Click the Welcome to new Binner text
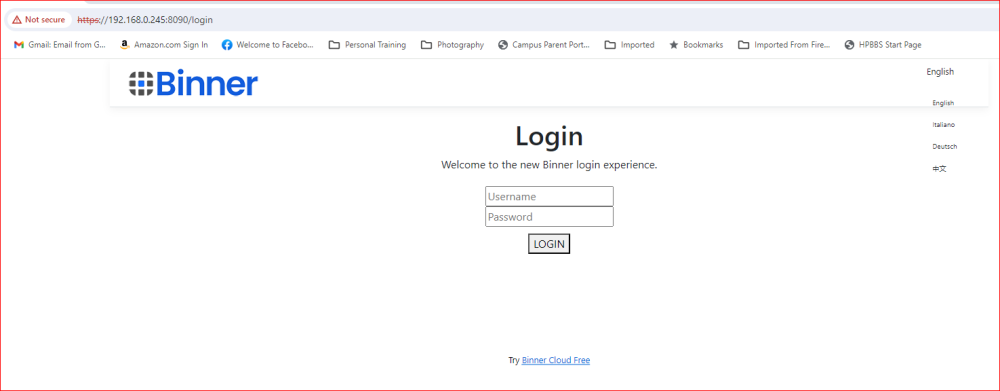Screen dimensions: 1000x391 point(549,165)
